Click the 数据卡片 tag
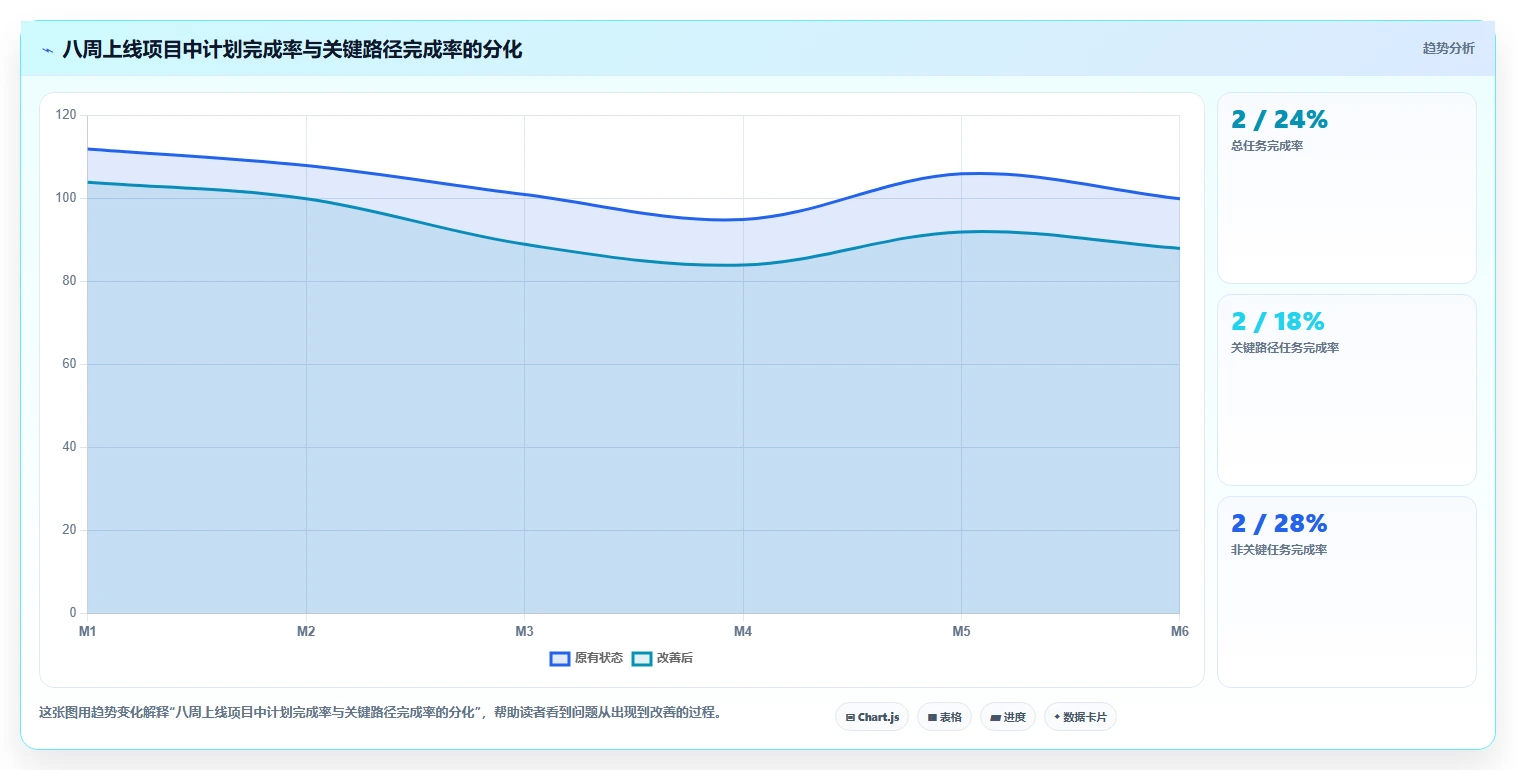This screenshot has width=1516, height=770. 1080,717
